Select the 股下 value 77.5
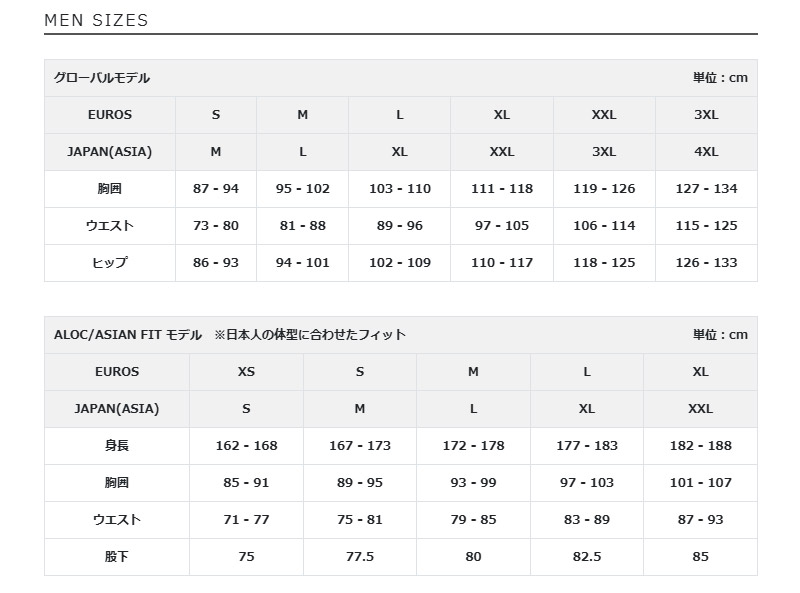 (360, 557)
